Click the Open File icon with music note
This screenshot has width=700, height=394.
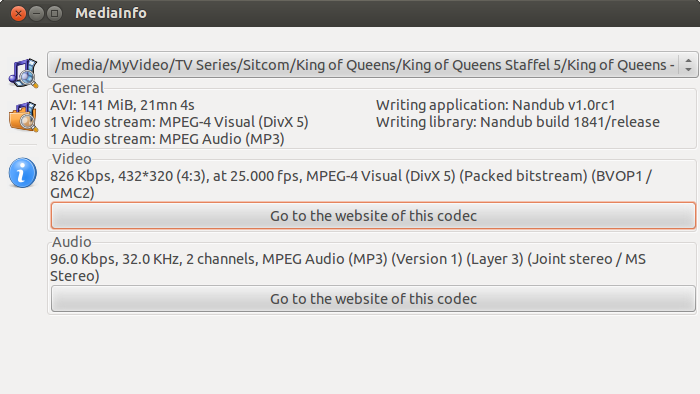23,73
